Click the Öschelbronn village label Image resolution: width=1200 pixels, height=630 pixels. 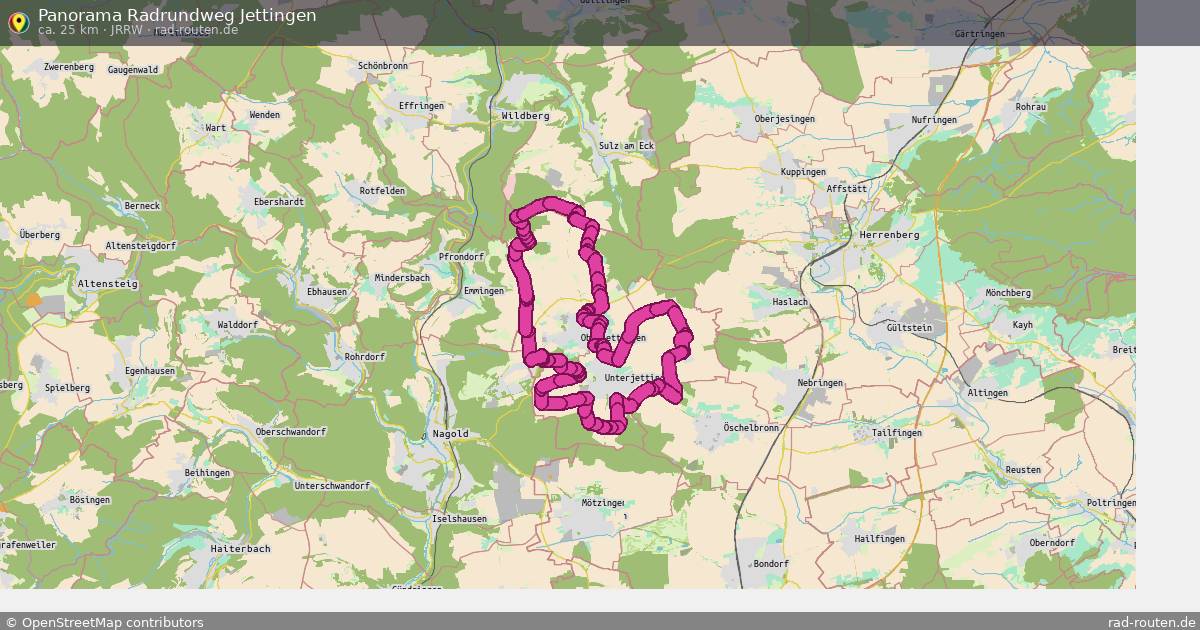pos(751,427)
